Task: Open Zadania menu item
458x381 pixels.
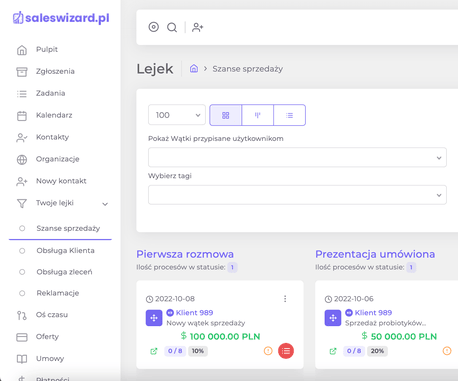Action: 51,93
